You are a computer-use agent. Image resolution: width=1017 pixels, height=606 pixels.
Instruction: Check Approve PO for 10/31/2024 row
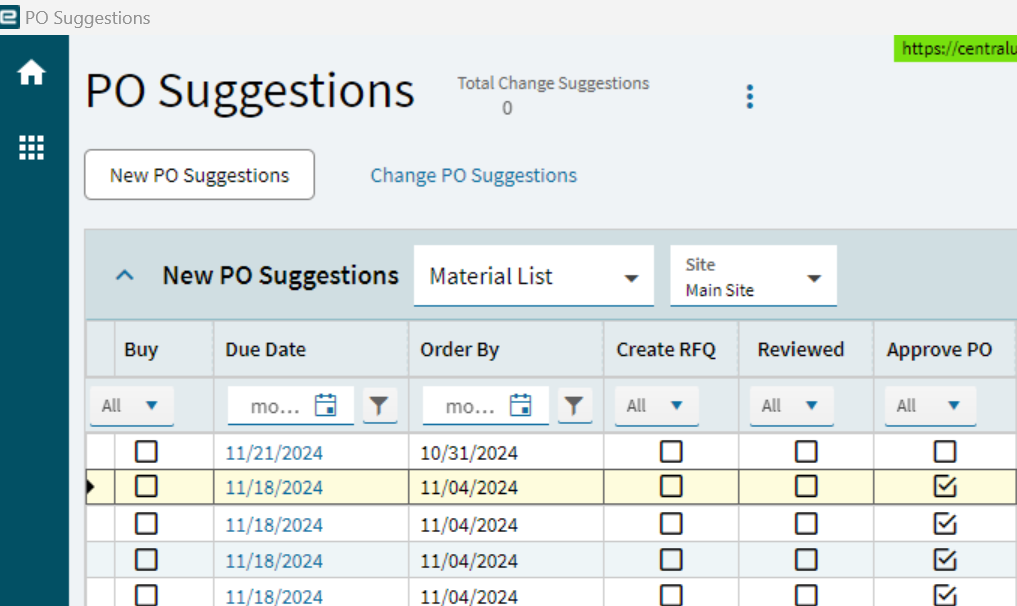point(945,452)
